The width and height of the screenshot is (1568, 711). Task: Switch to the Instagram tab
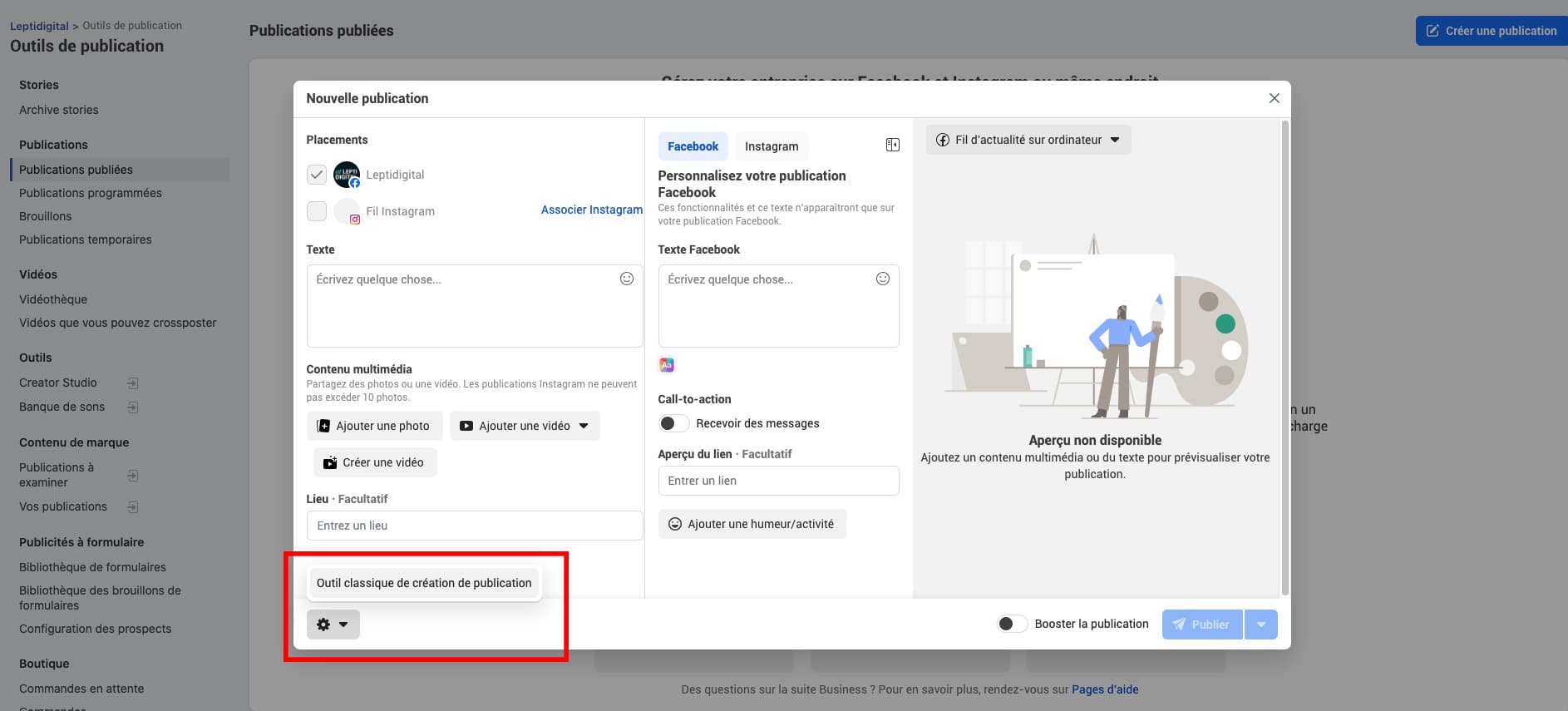coord(771,146)
